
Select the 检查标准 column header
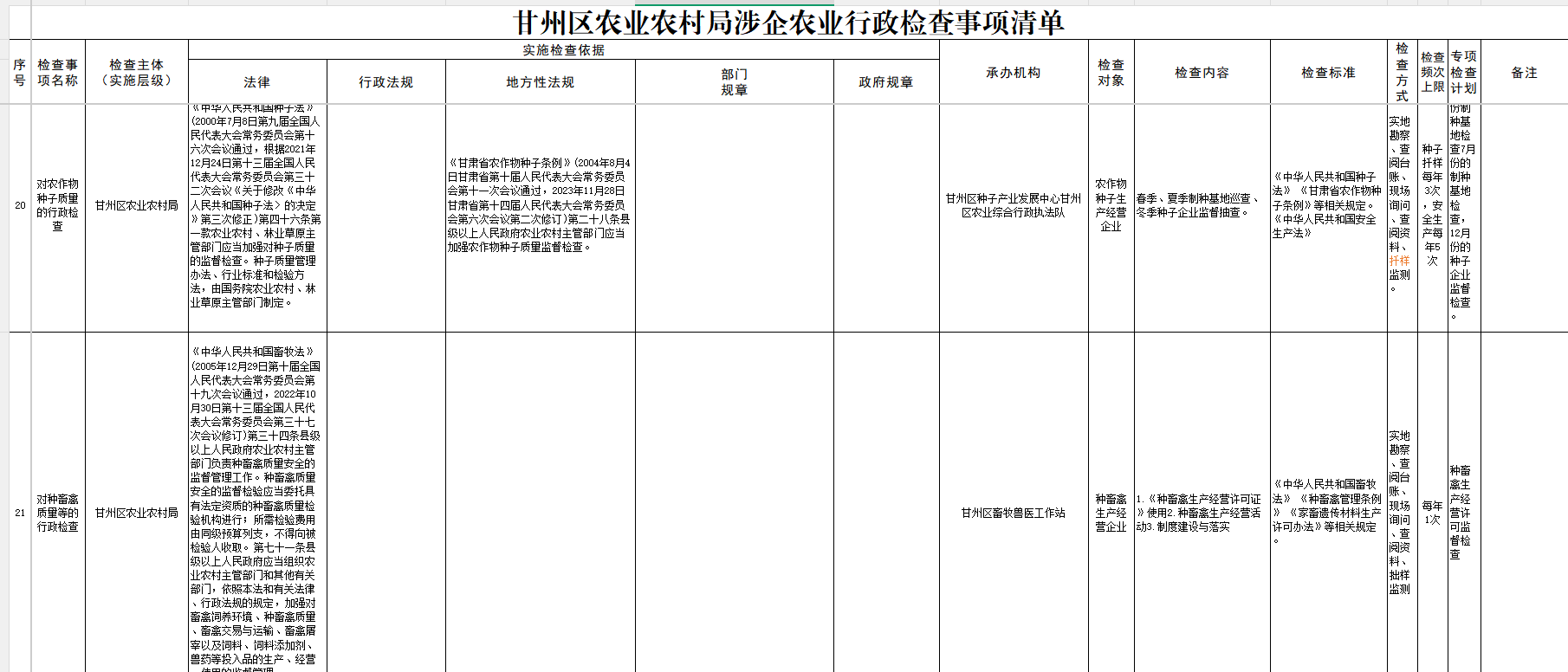(x=1328, y=73)
